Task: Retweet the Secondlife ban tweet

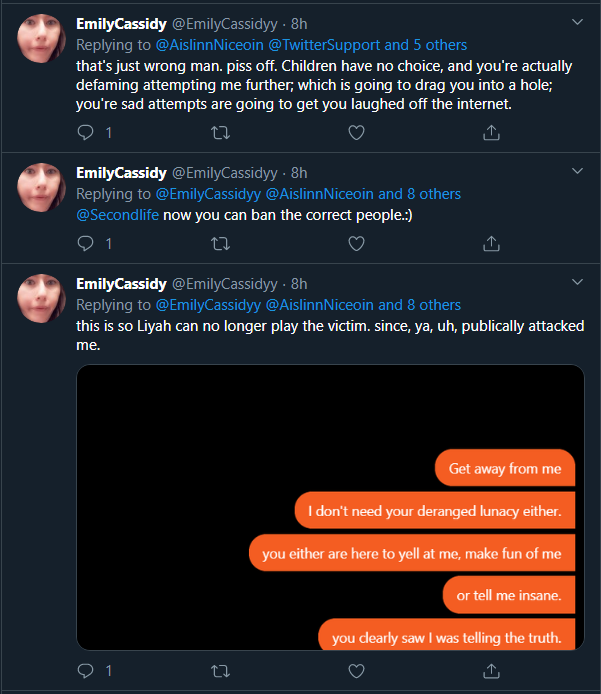Action: click(220, 243)
